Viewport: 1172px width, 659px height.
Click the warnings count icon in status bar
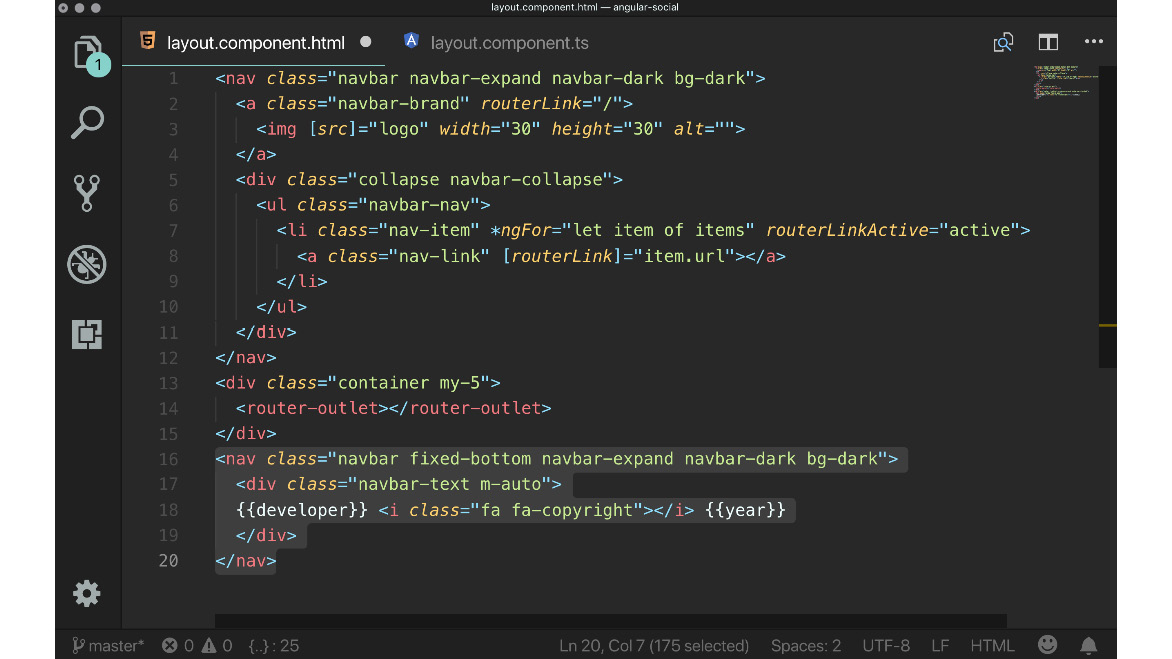click(x=209, y=646)
